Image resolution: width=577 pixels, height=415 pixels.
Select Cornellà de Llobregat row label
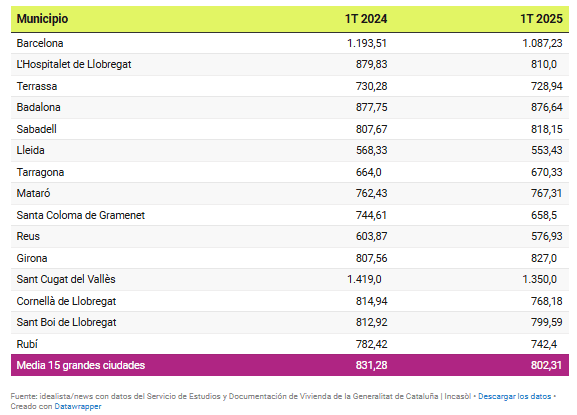[66, 301]
